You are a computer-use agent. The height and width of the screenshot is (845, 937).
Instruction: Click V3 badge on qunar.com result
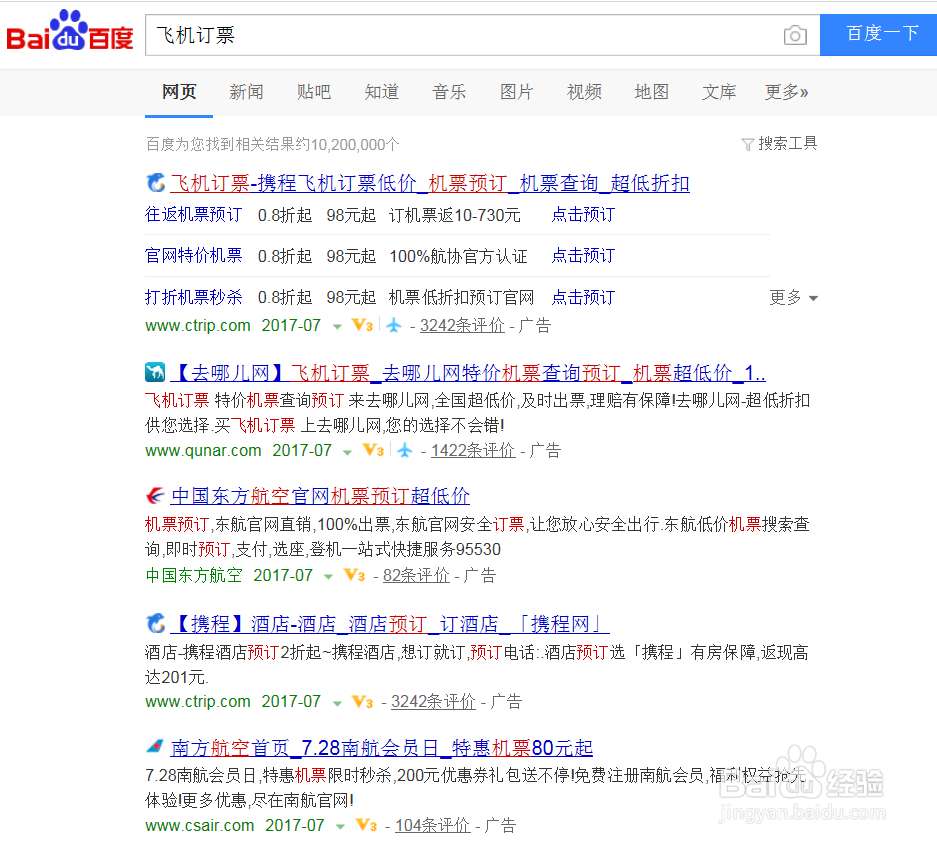[373, 450]
